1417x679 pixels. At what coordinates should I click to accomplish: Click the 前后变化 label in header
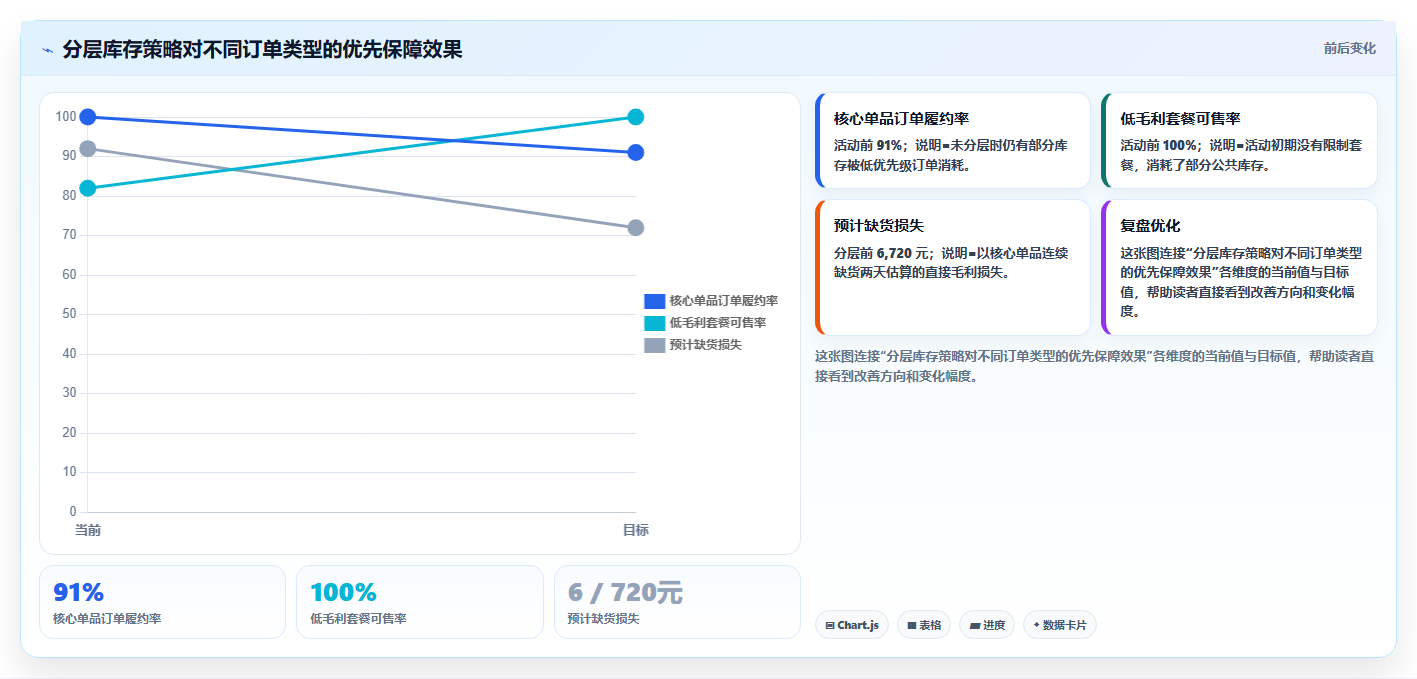(x=1349, y=48)
